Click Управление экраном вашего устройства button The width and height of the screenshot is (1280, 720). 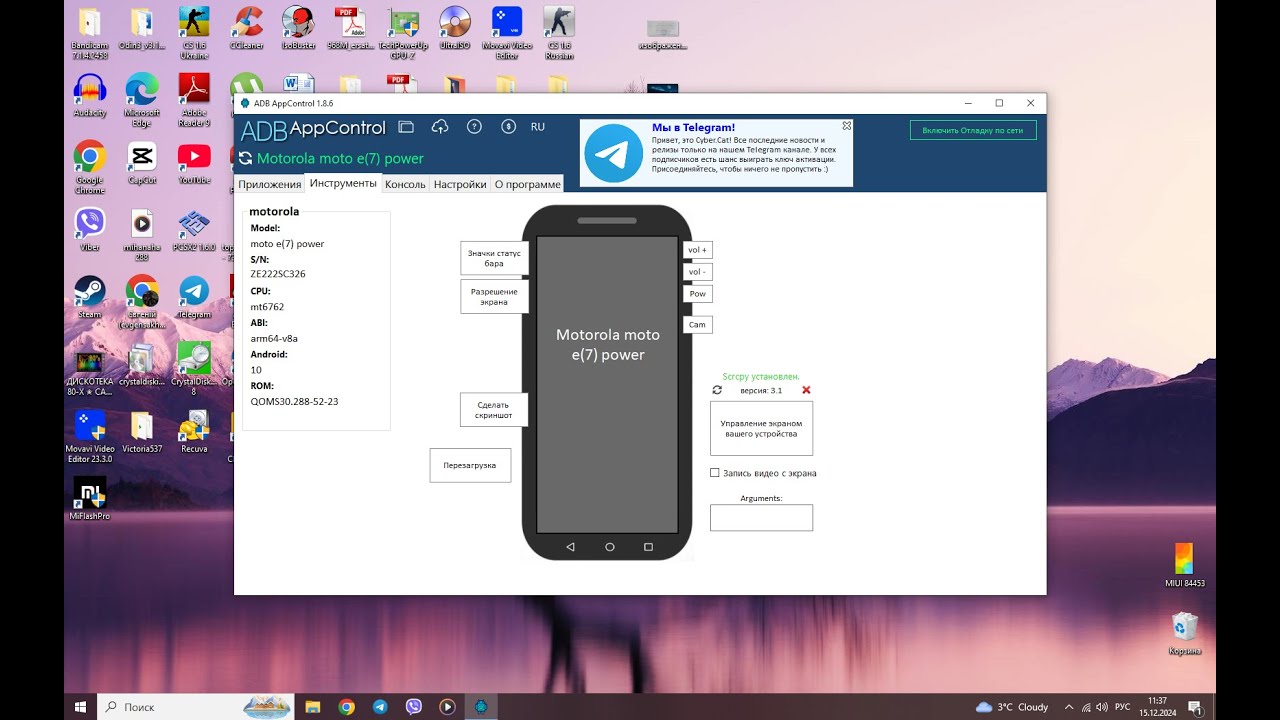point(761,428)
